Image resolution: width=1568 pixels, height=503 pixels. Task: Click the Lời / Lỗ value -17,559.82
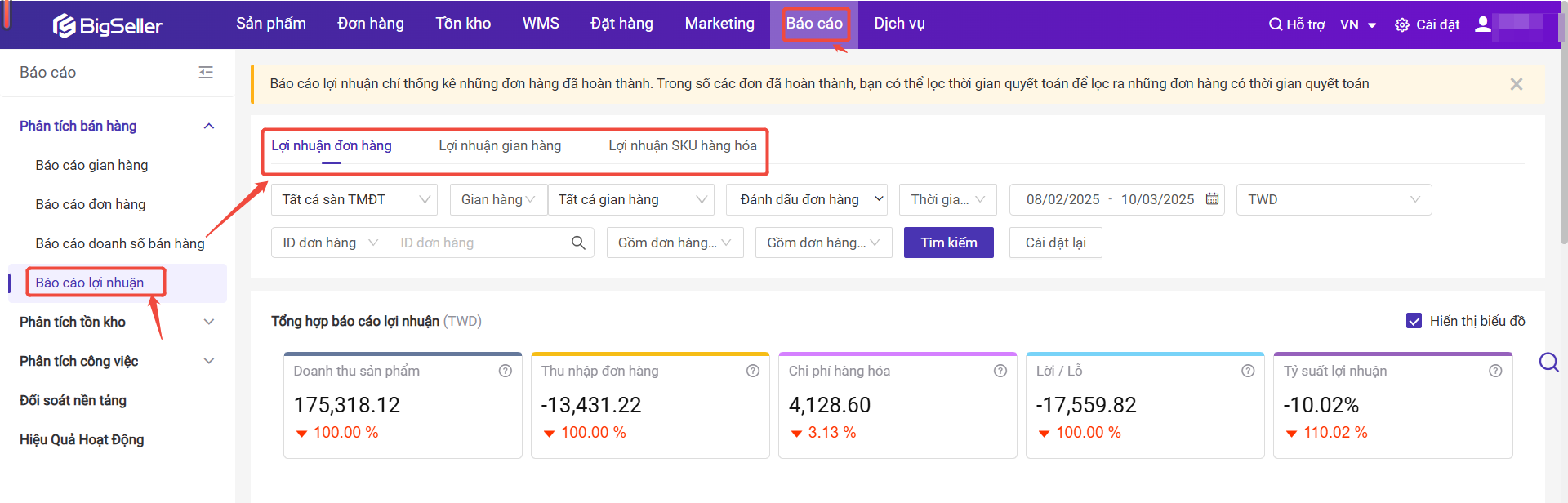[1086, 405]
